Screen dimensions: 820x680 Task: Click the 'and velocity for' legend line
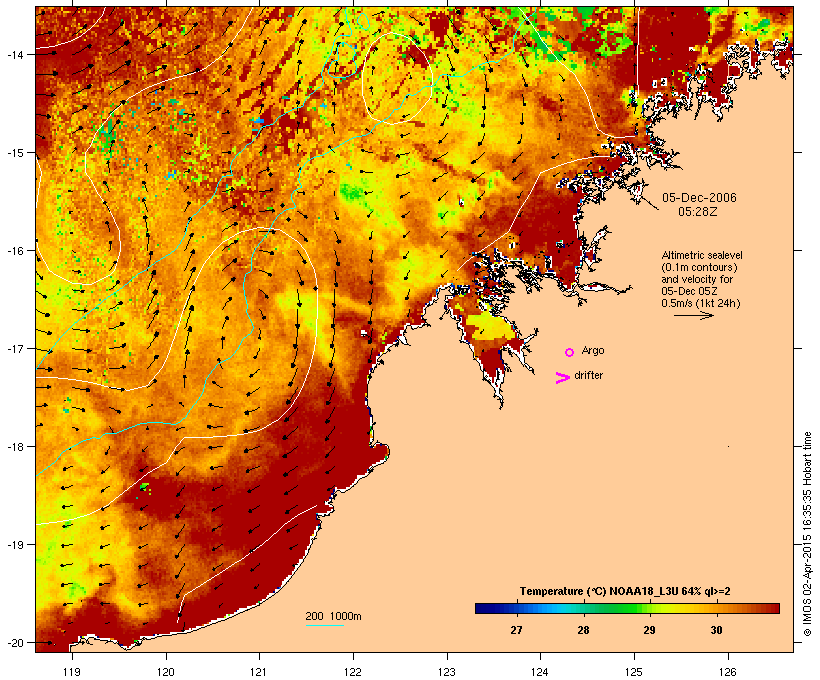tap(697, 279)
